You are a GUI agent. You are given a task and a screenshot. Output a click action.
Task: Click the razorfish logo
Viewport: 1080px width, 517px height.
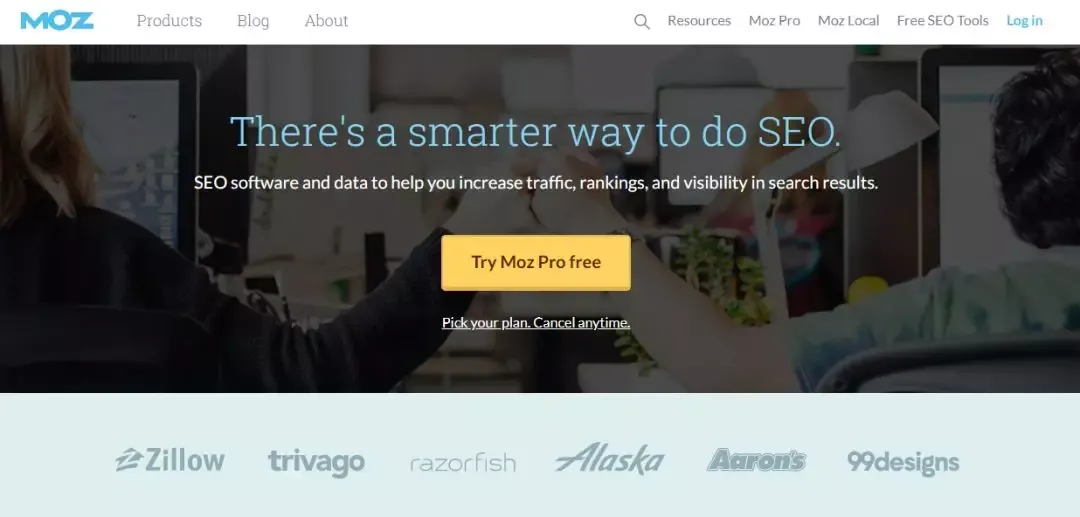(x=462, y=462)
